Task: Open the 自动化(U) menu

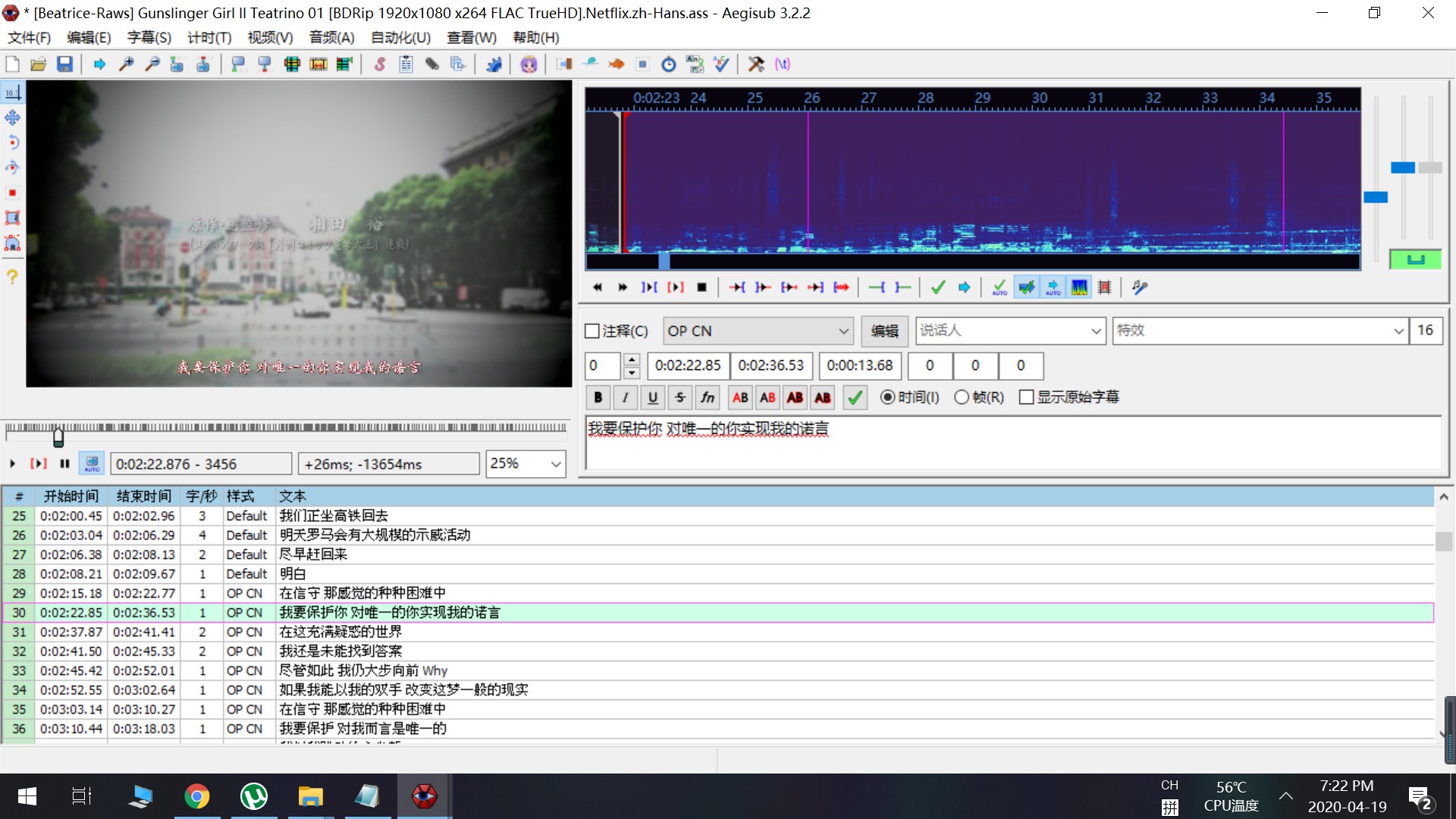Action: click(x=400, y=38)
